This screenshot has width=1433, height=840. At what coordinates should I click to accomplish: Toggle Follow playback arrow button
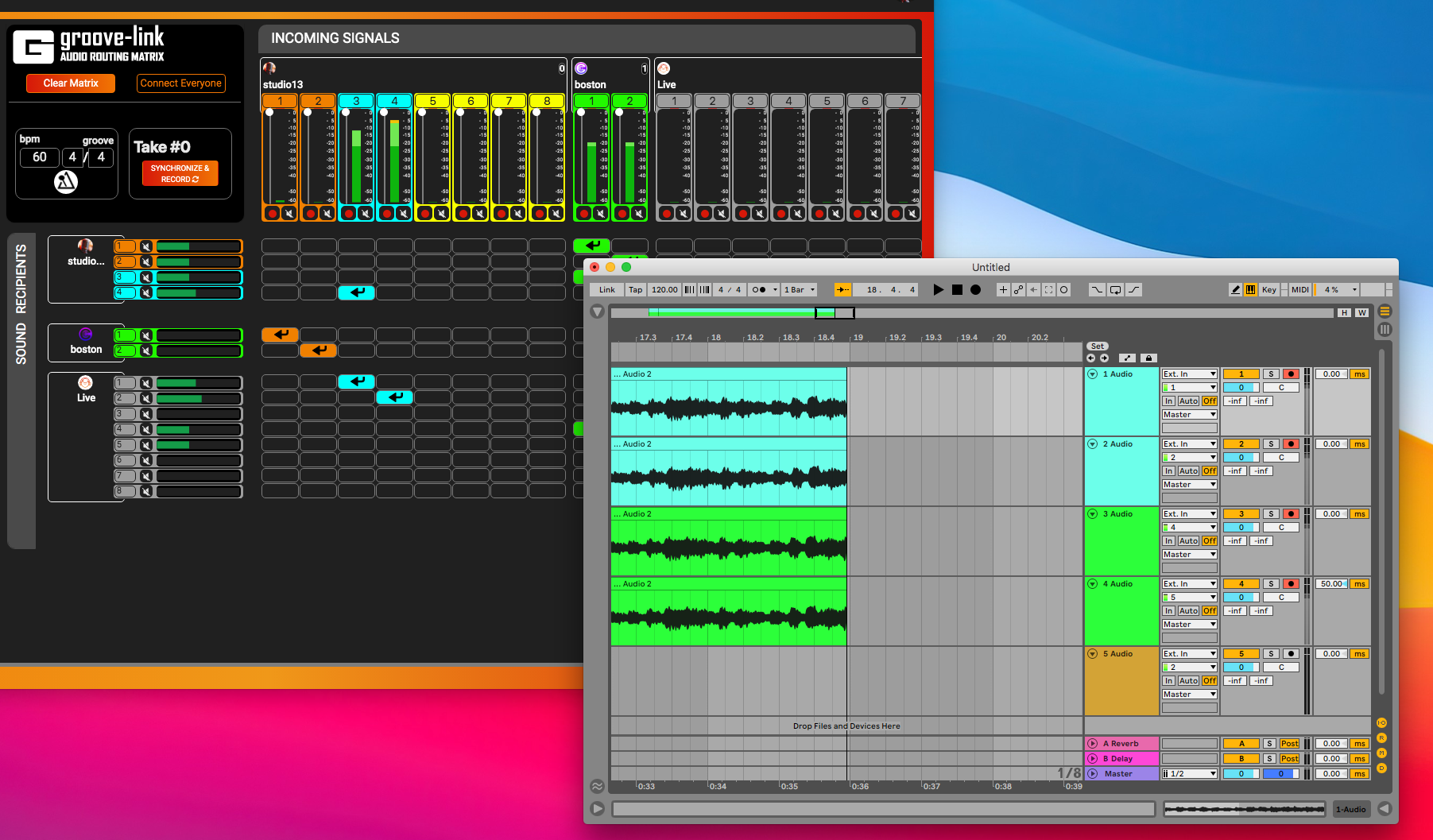click(x=842, y=290)
